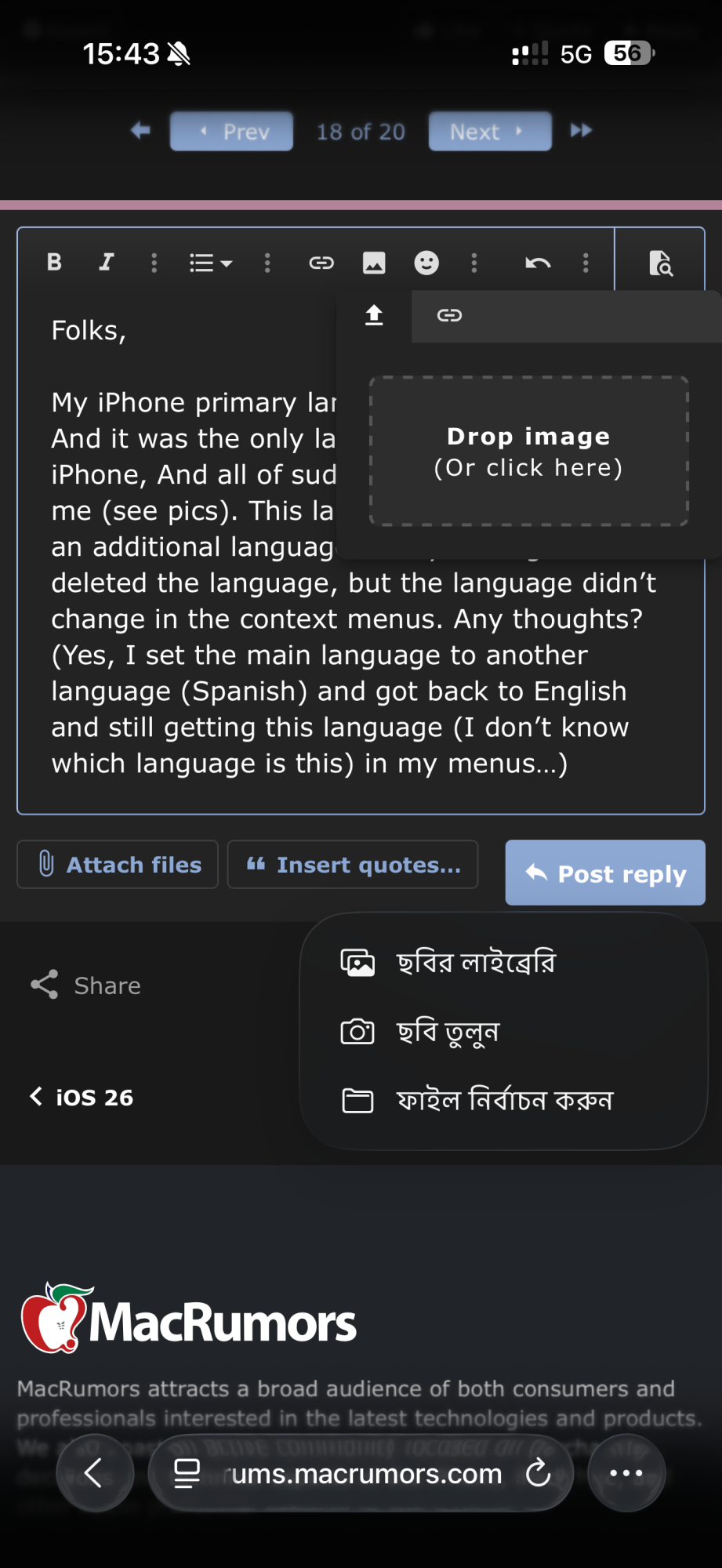
Task: Choose the take photo camera option
Action: click(447, 1032)
